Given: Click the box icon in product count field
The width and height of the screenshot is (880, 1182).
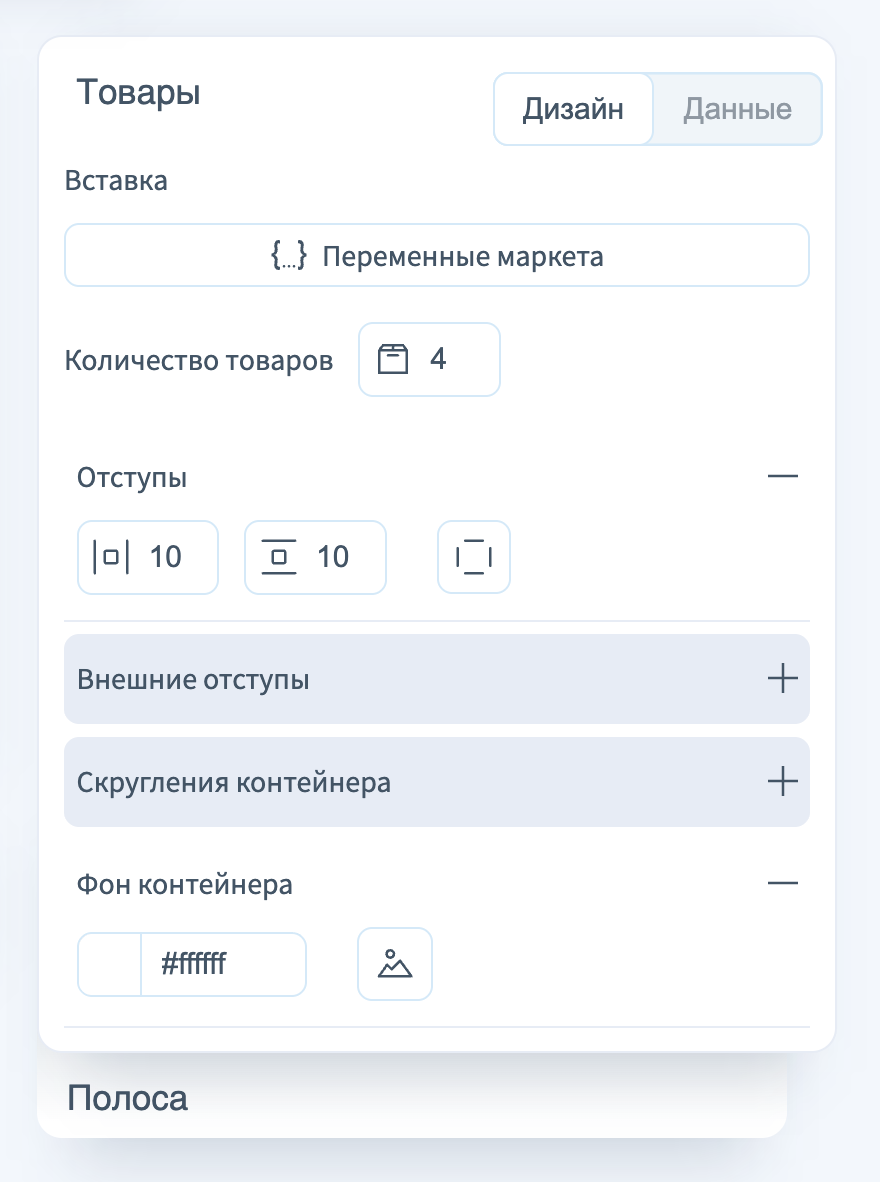Looking at the screenshot, I should pyautogui.click(x=394, y=359).
